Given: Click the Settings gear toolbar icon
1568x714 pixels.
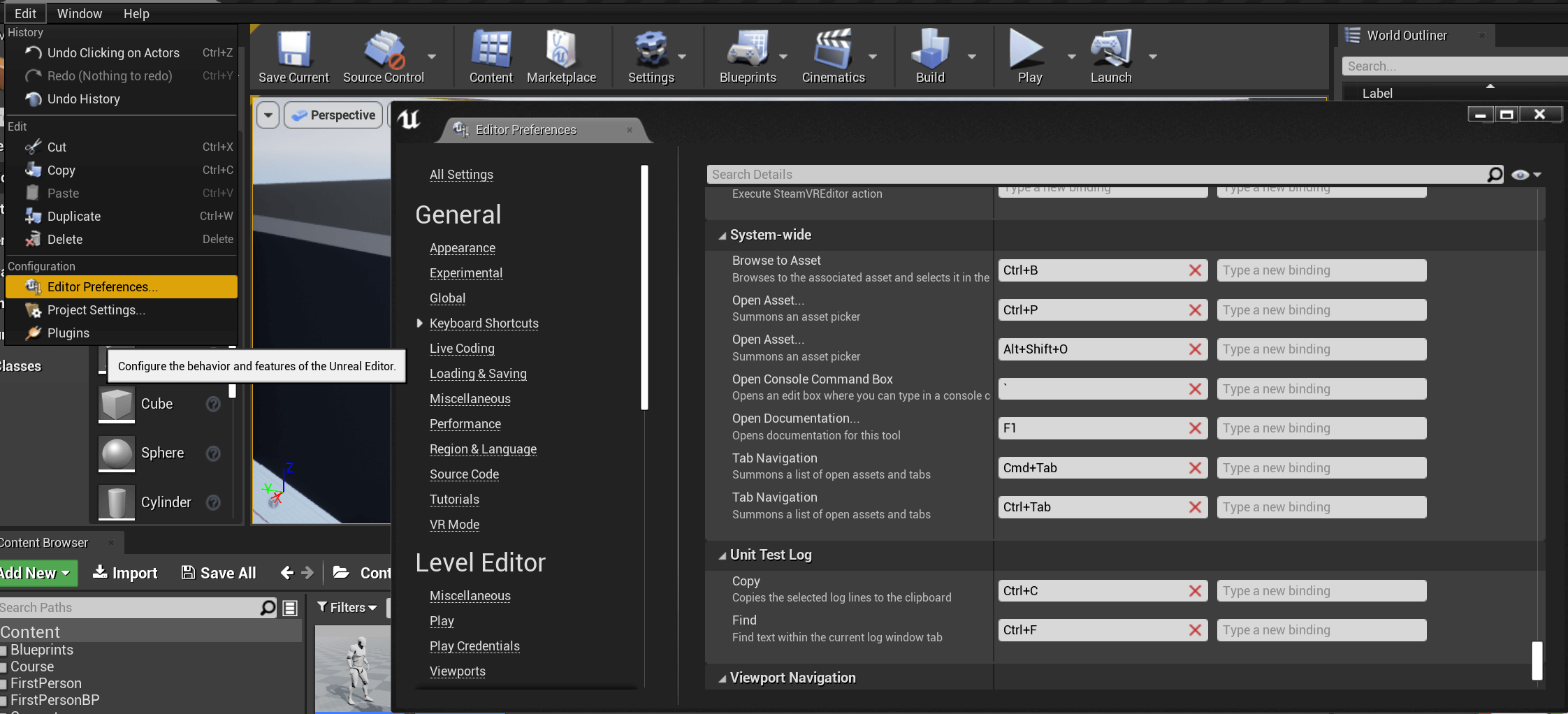Looking at the screenshot, I should [651, 57].
